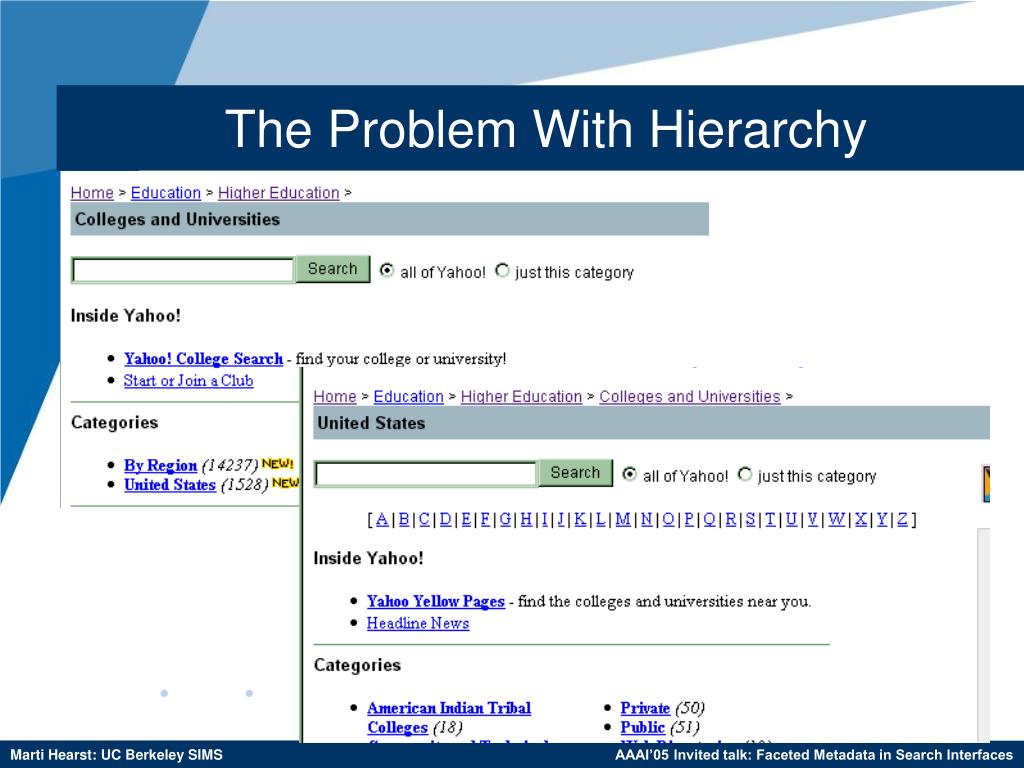Jump to letter Z in alphabet index
The width and height of the screenshot is (1024, 768).
tap(902, 520)
